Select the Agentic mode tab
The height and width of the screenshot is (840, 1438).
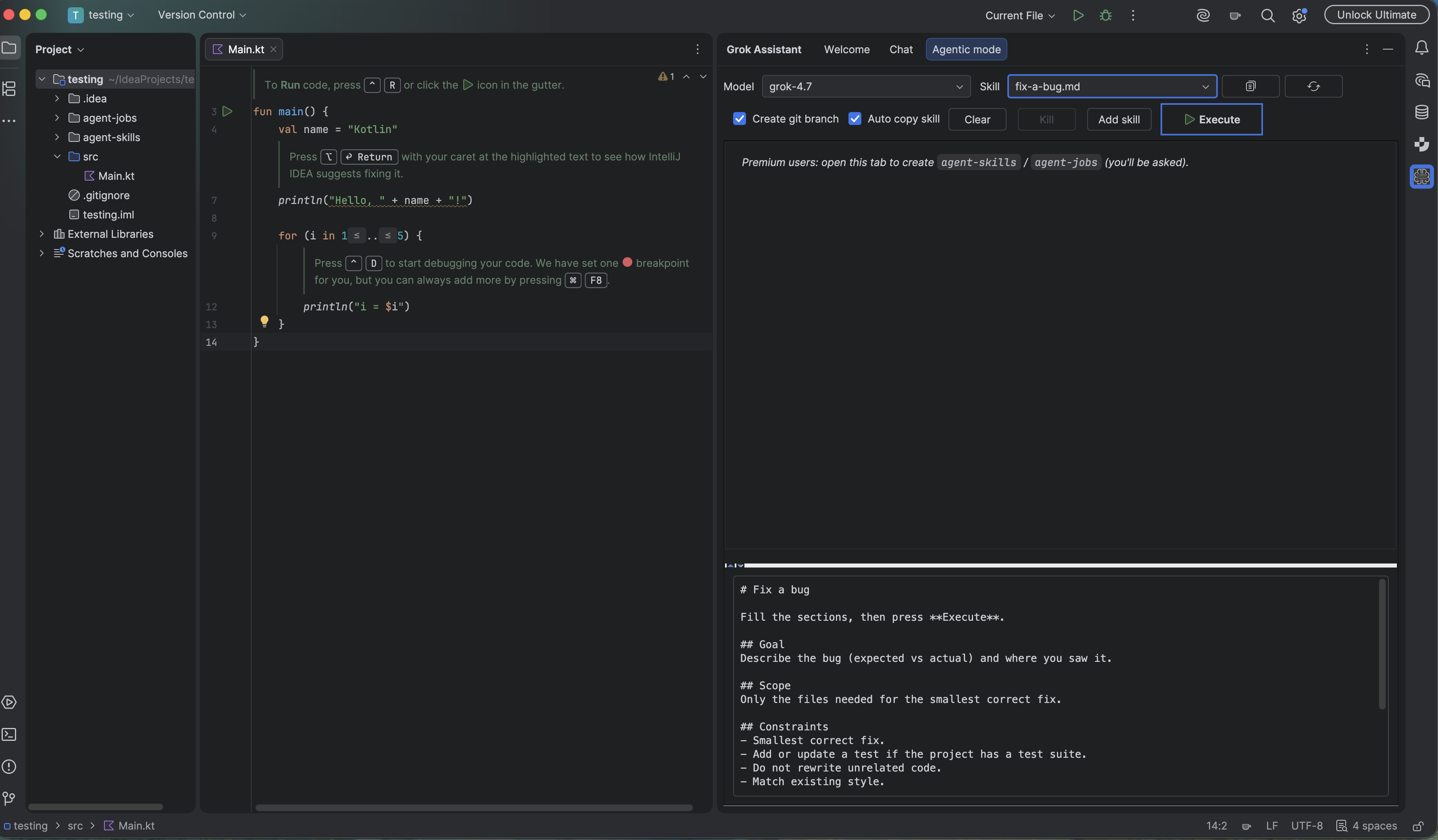(x=966, y=49)
